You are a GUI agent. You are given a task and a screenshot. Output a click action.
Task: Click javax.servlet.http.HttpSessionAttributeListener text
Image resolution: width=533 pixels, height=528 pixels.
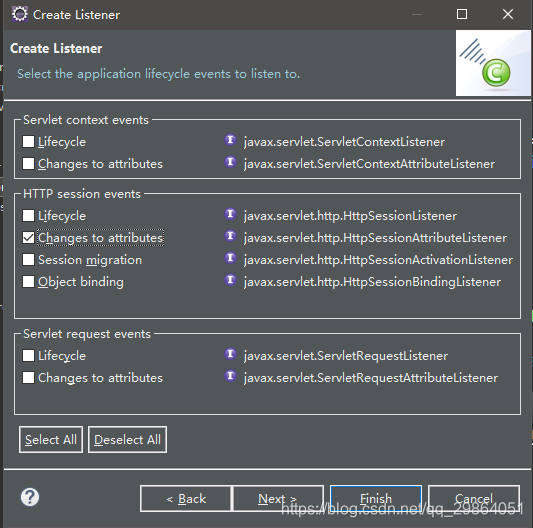pos(375,238)
